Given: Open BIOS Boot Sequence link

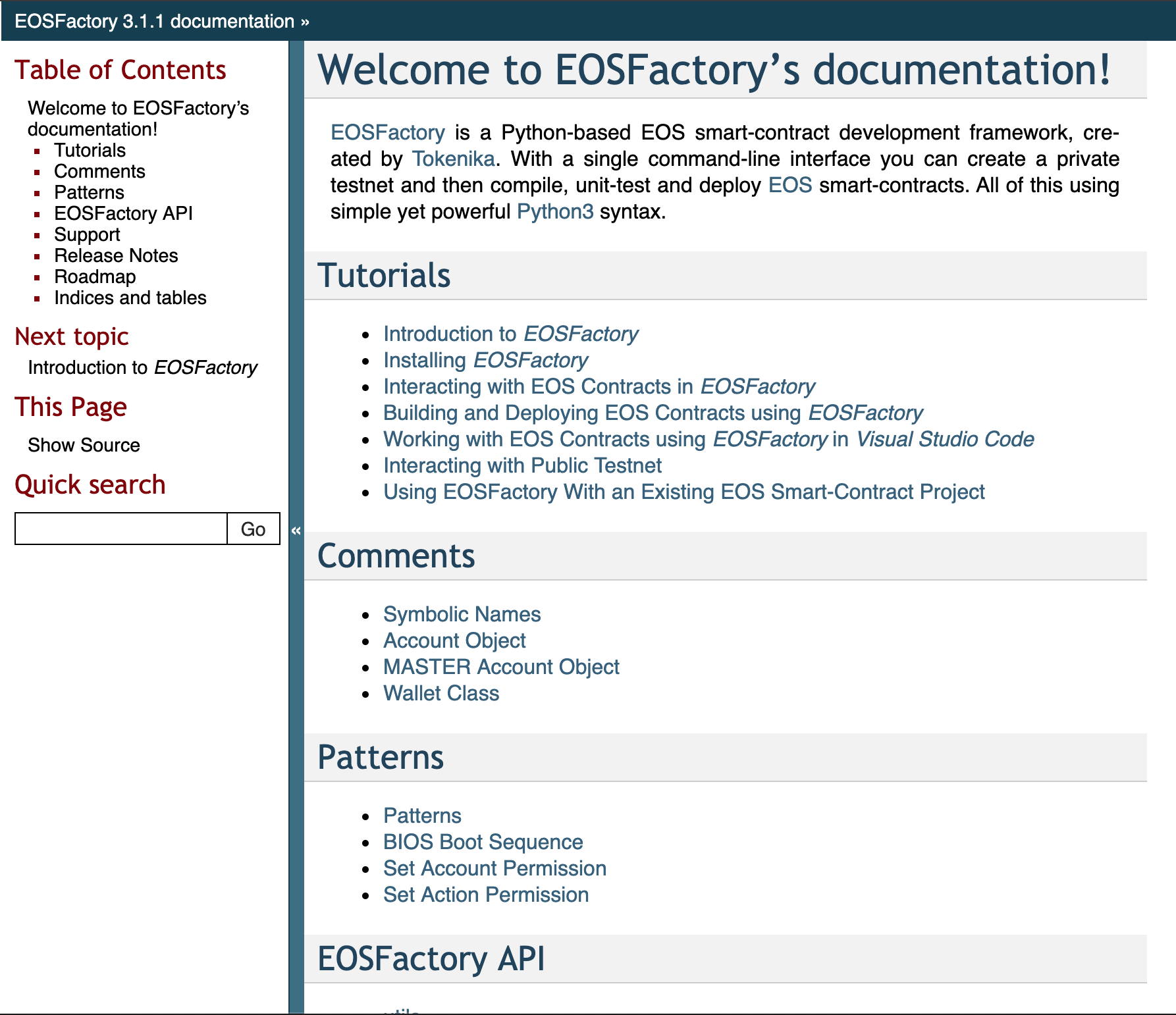Looking at the screenshot, I should coord(483,842).
